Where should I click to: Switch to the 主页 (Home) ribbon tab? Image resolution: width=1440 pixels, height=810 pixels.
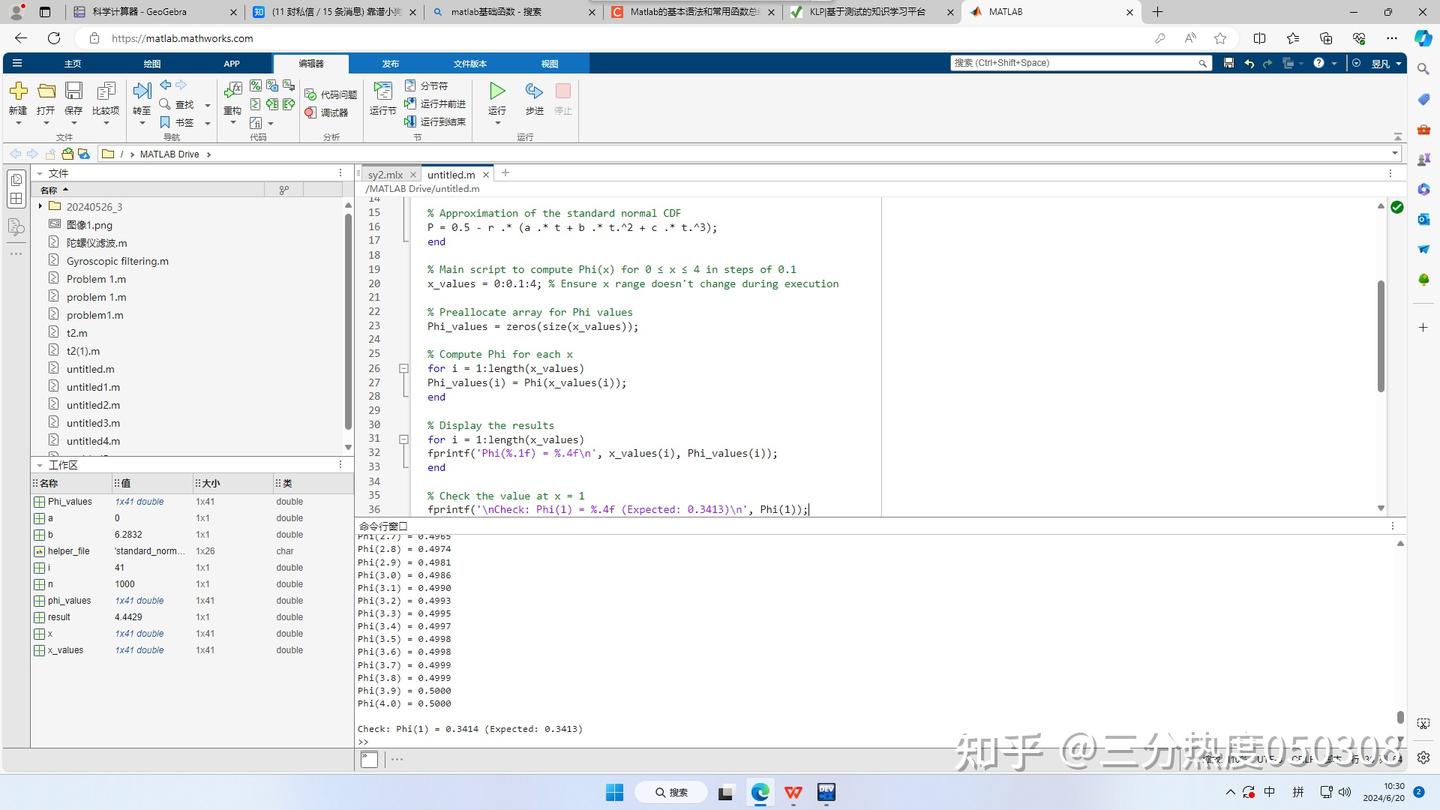pos(73,63)
